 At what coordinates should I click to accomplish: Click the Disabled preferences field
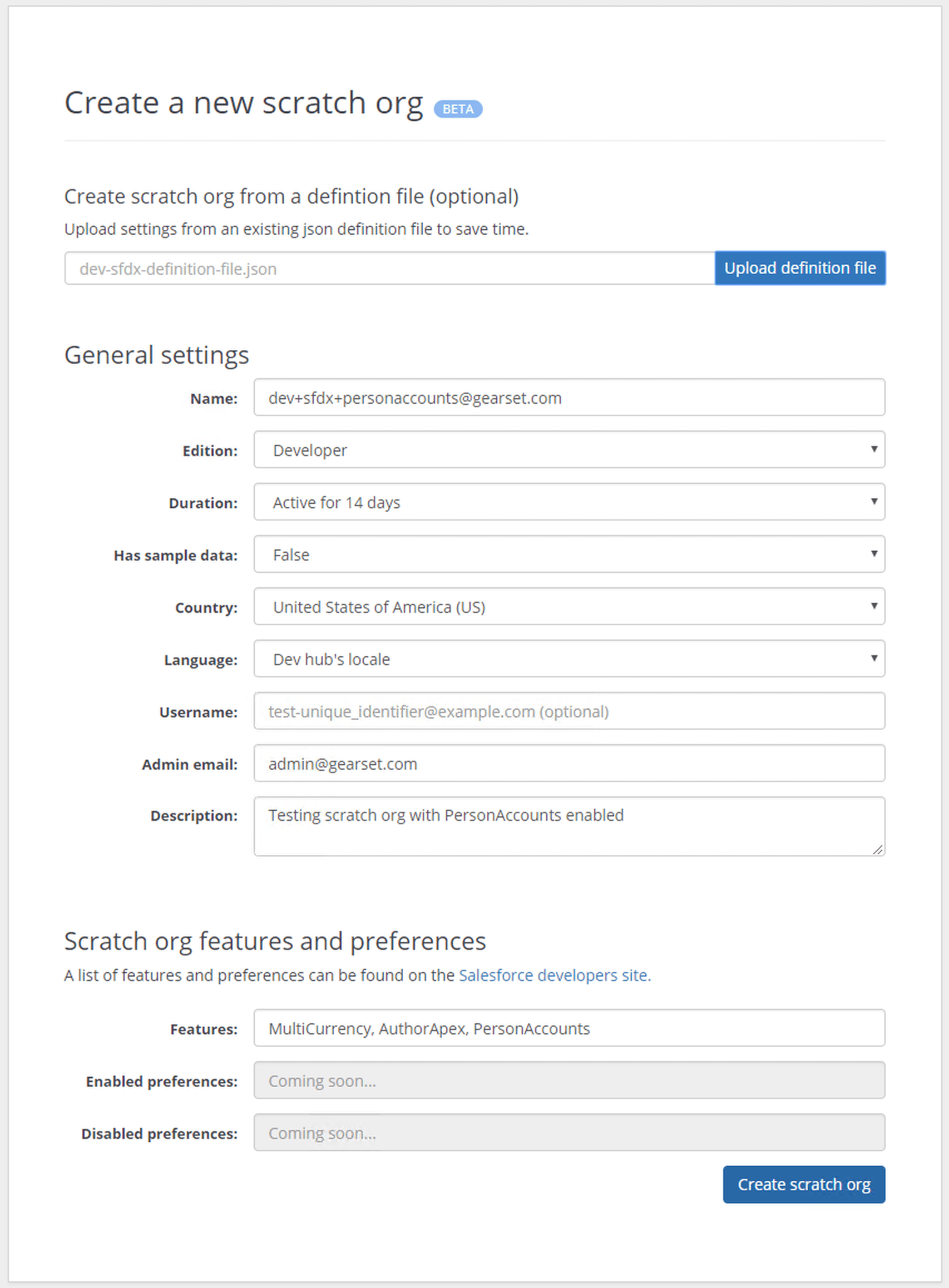pyautogui.click(x=569, y=1132)
